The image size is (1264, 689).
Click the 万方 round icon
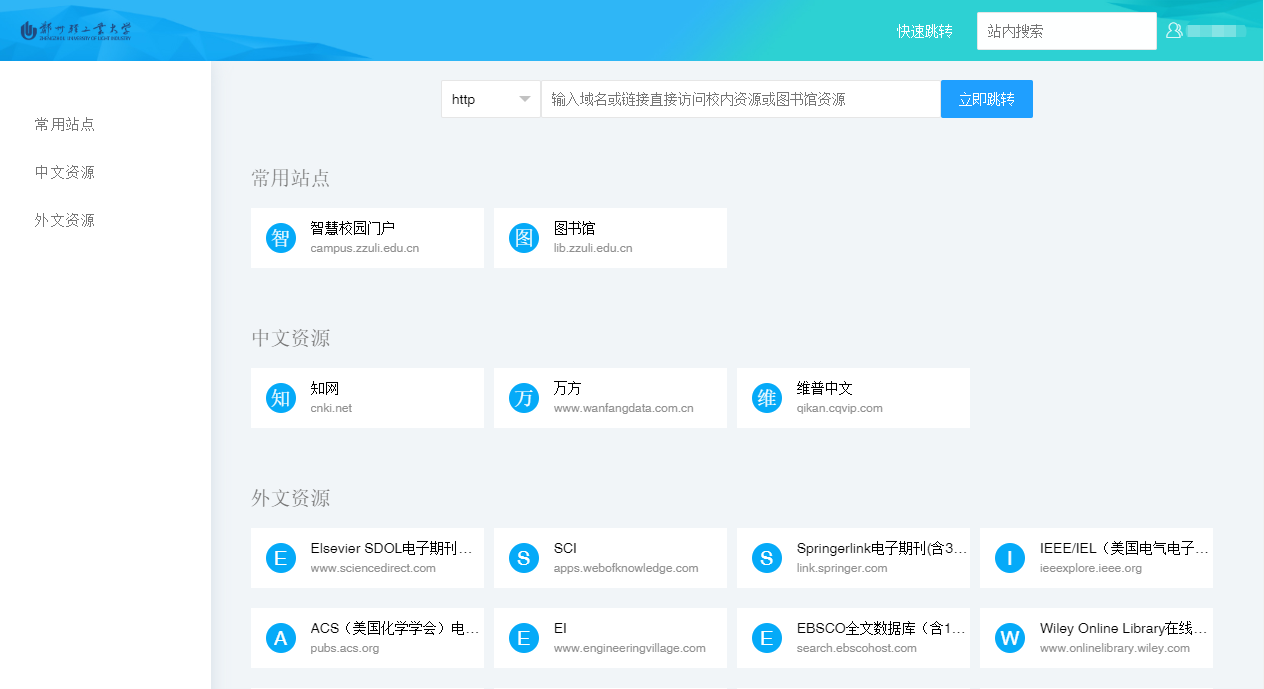(524, 398)
